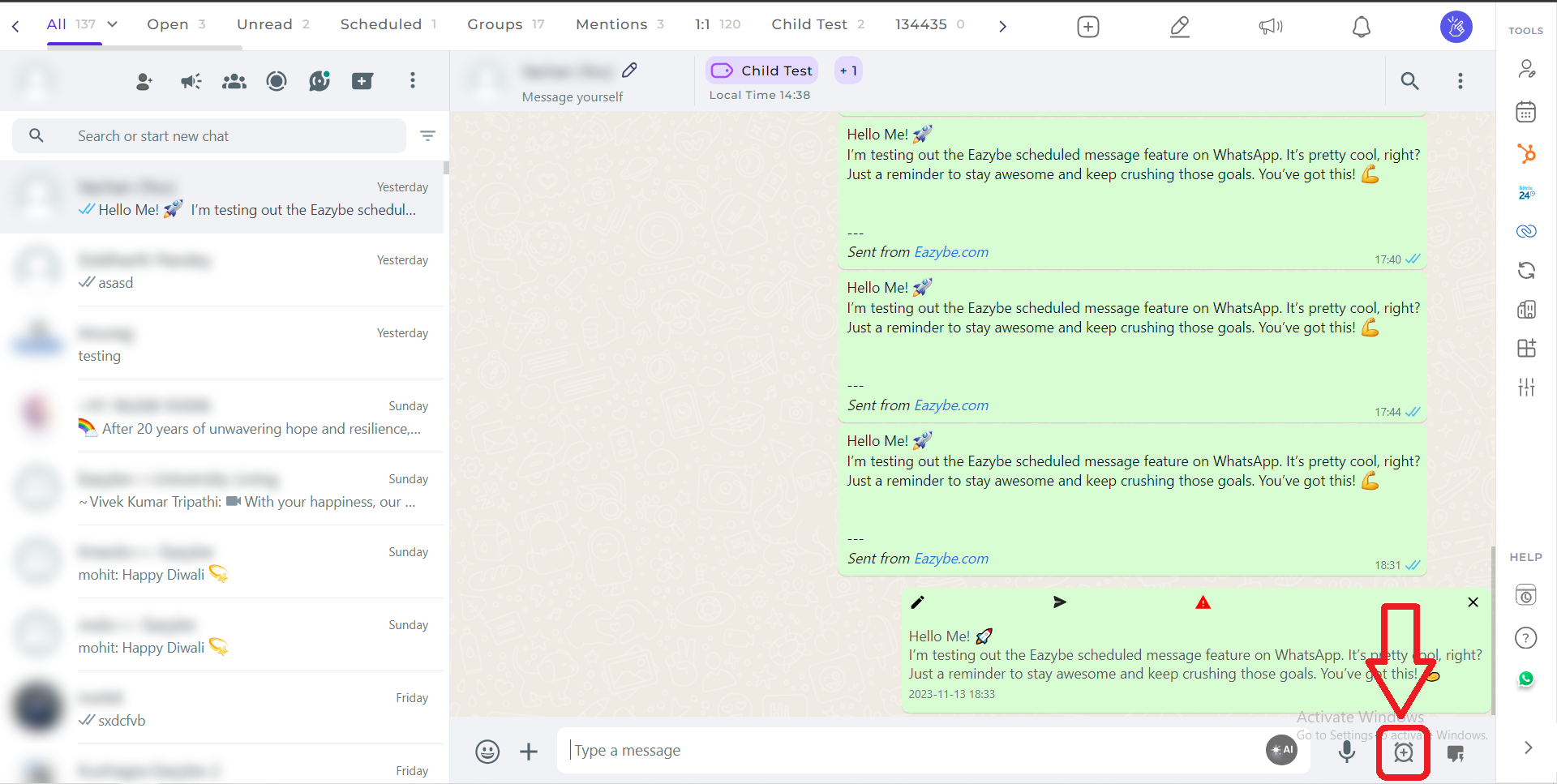Image resolution: width=1557 pixels, height=784 pixels.
Task: Open the HubSpot integration icon
Action: click(1526, 153)
